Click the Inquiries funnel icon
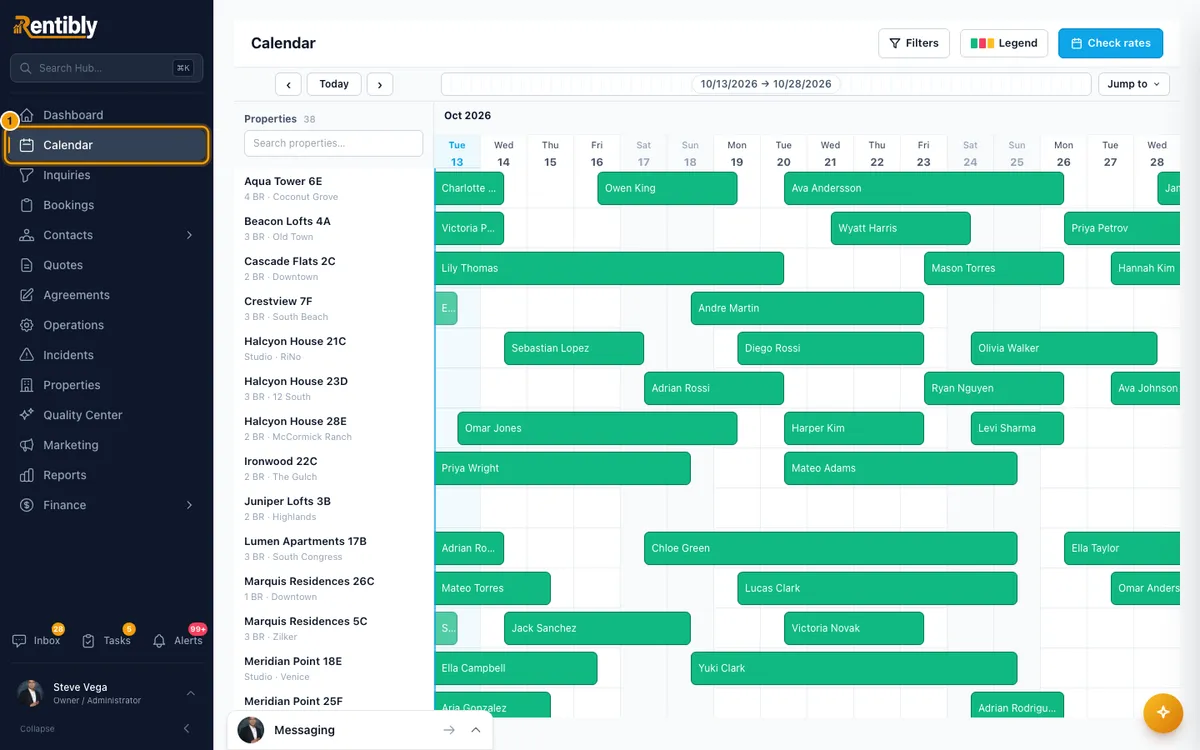The width and height of the screenshot is (1200, 750). pyautogui.click(x=27, y=175)
